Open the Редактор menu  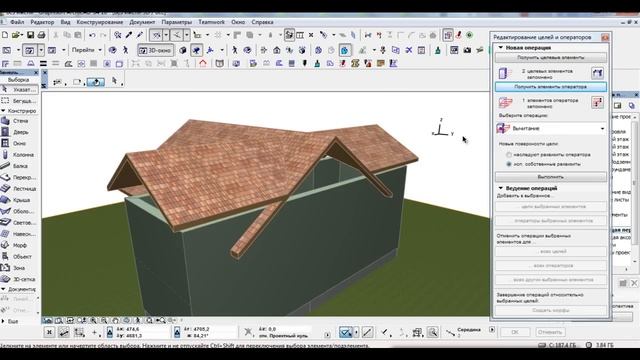coord(42,22)
